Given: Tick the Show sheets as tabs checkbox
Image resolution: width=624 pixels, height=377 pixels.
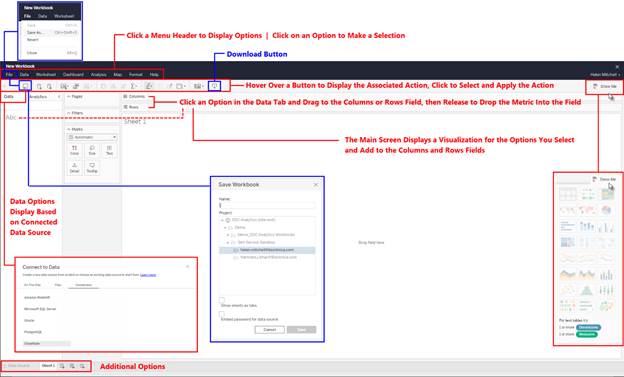Looking at the screenshot, I should [222, 300].
